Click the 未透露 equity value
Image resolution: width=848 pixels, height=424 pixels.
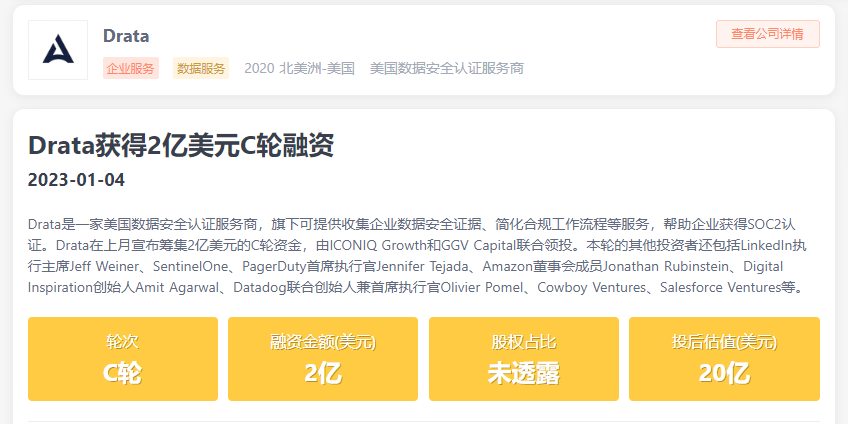523,374
